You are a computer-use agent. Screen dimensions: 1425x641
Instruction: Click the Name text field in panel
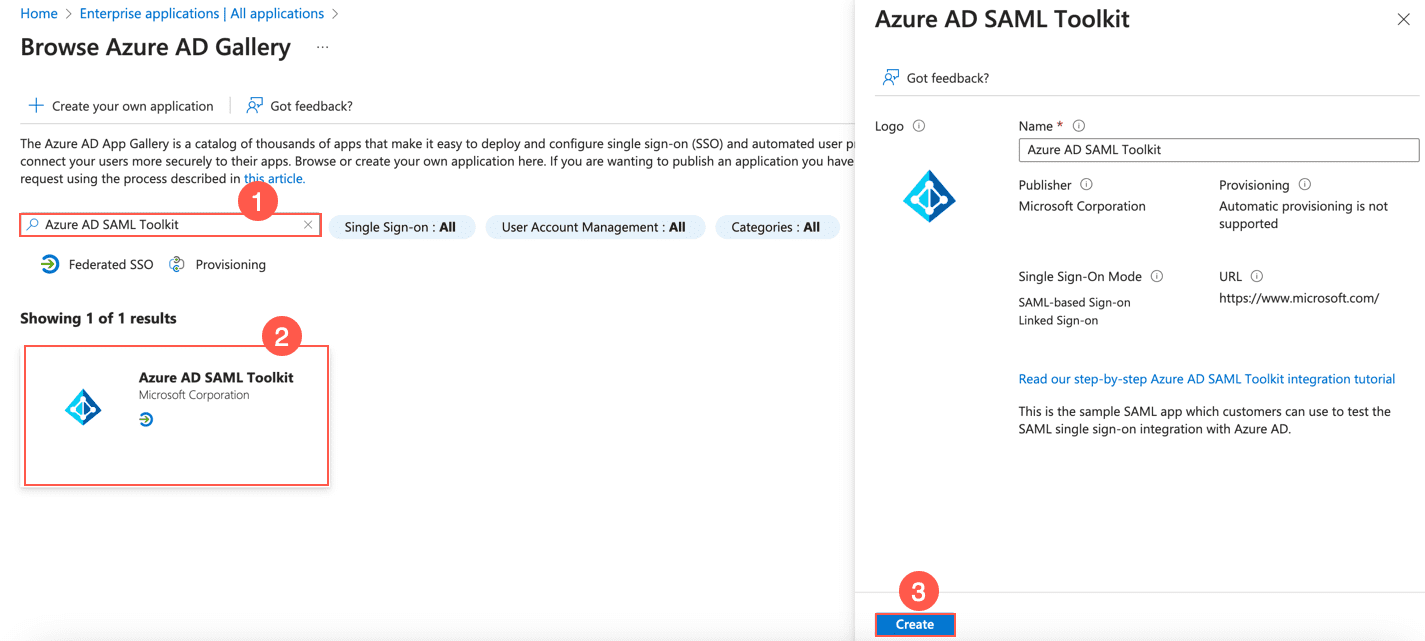[1218, 150]
